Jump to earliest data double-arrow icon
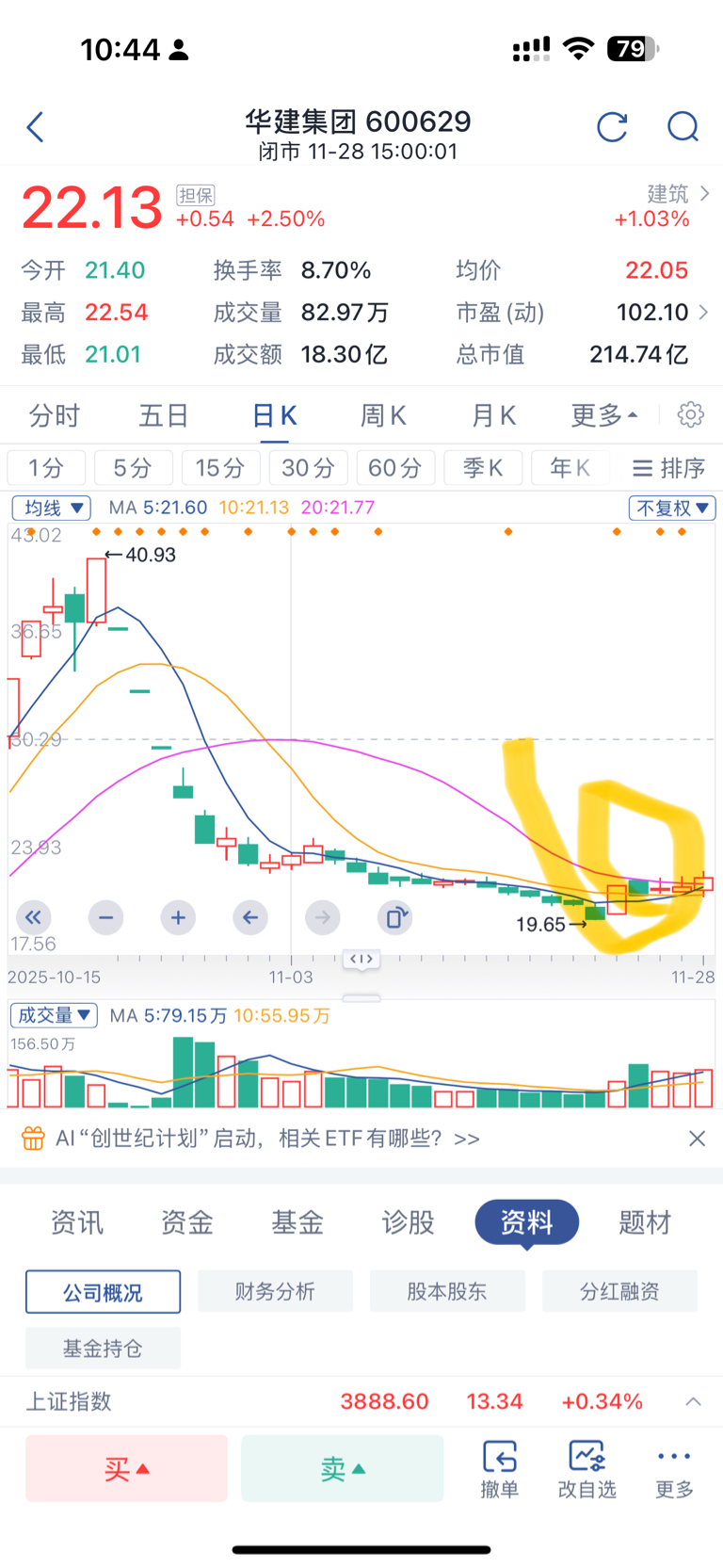 click(33, 917)
